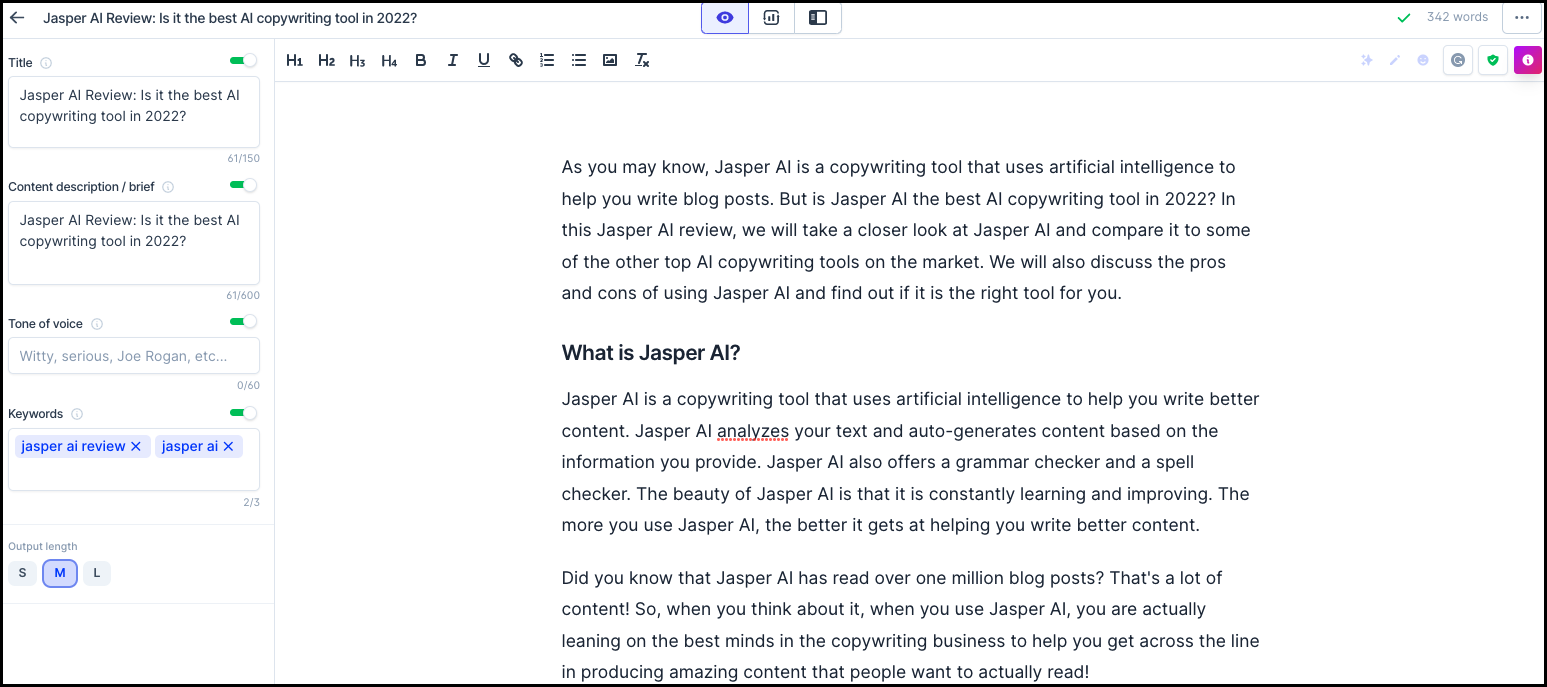The height and width of the screenshot is (687, 1547).
Task: Open the three-dots more options menu
Action: click(x=1522, y=18)
